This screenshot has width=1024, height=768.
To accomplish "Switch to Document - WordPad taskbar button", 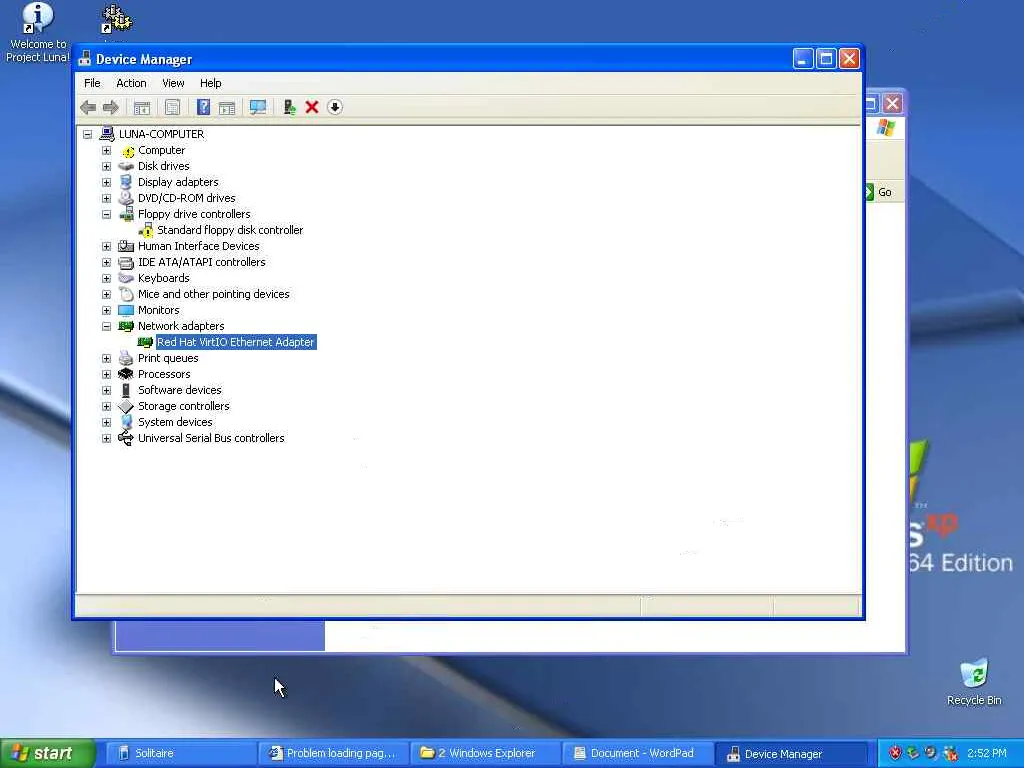I will 639,753.
